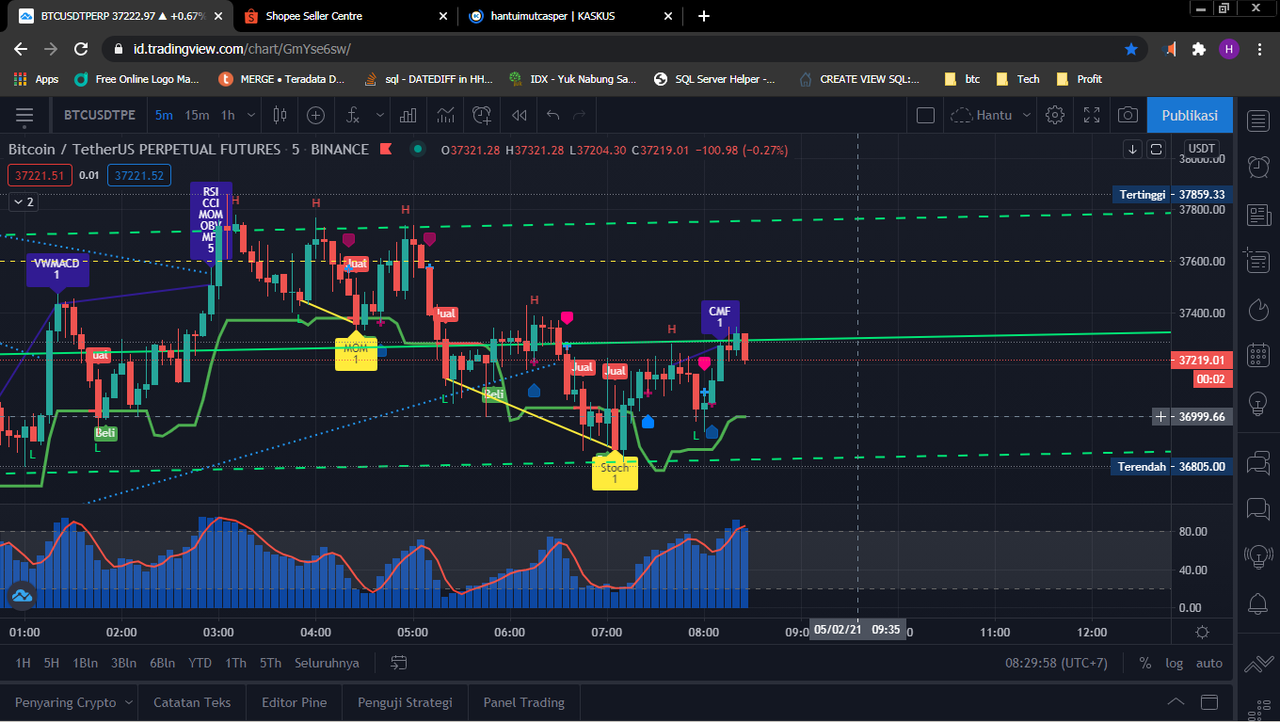This screenshot has height=723, width=1280.
Task: Open notifications bell in sidebar
Action: (1258, 603)
